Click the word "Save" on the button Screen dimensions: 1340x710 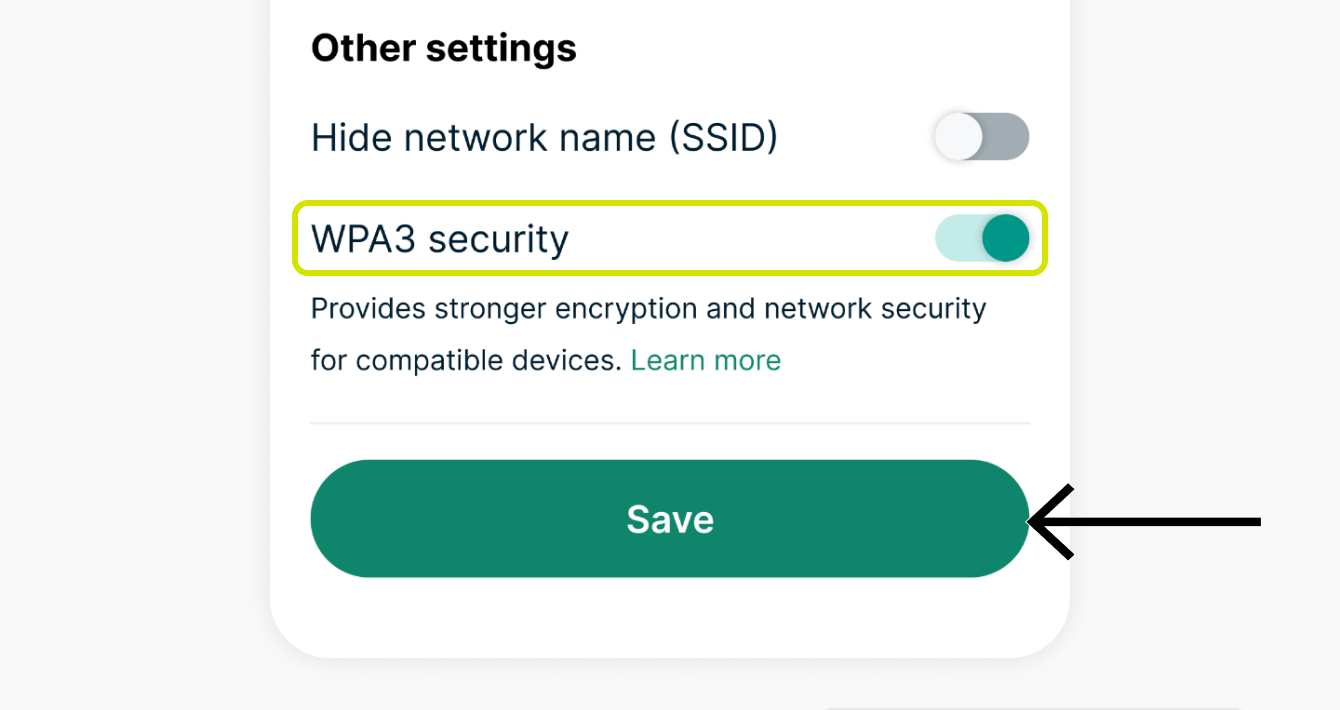670,519
